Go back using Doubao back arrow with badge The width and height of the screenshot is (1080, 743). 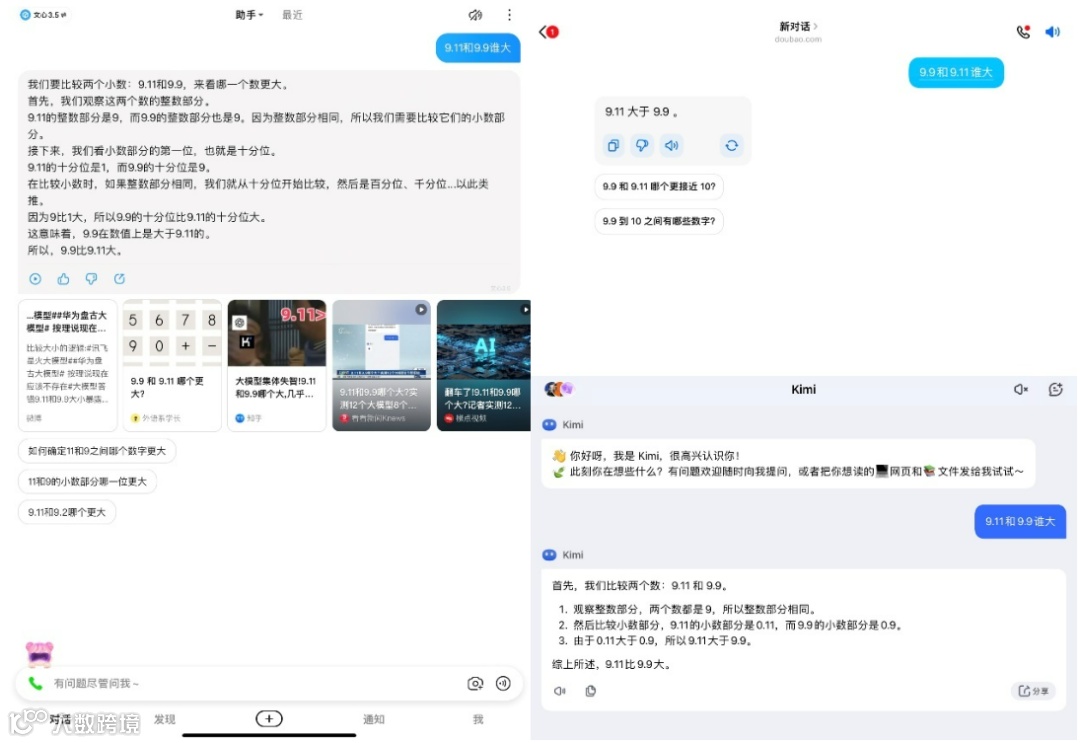tap(549, 32)
